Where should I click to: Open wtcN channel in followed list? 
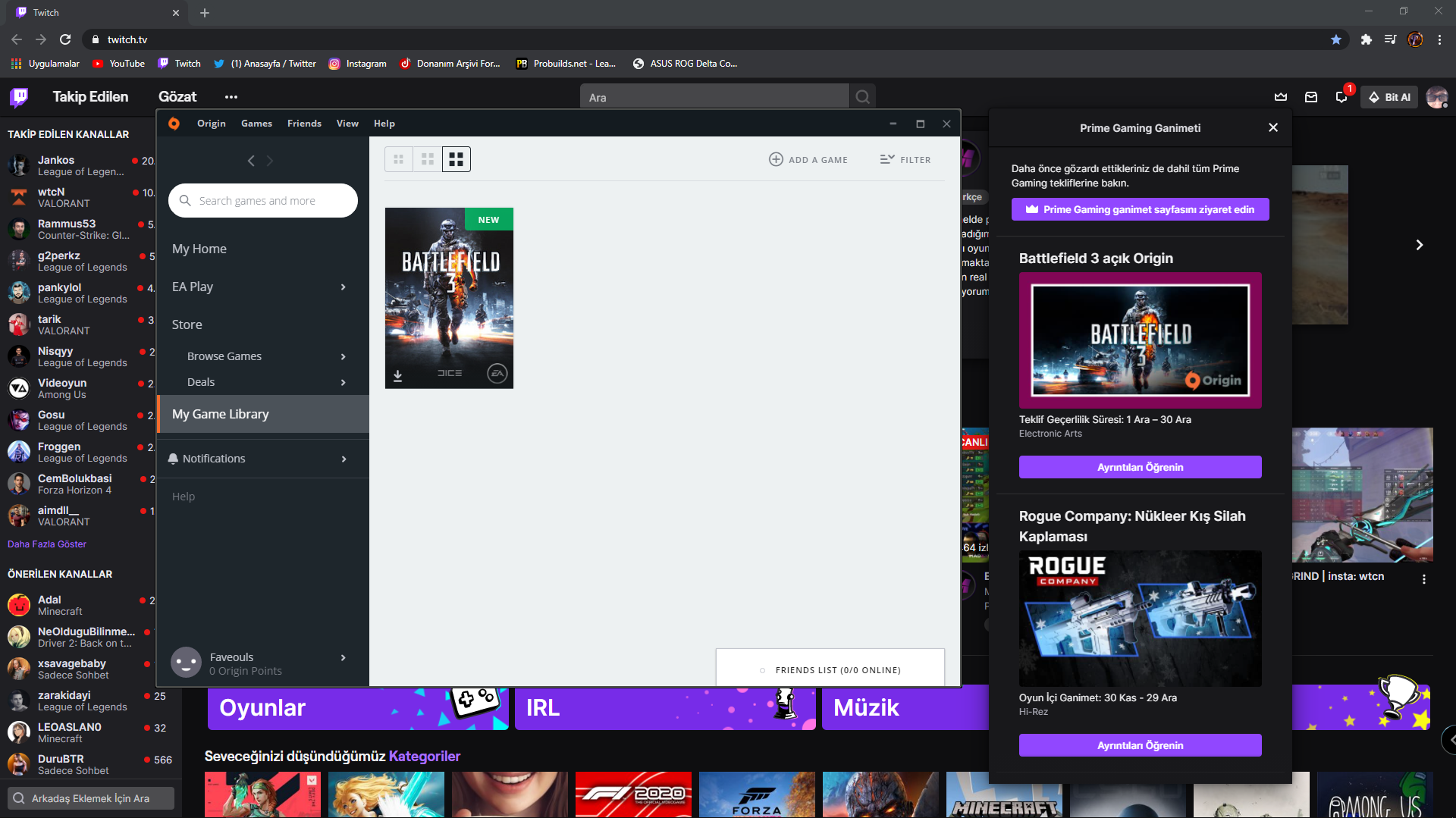(81, 197)
